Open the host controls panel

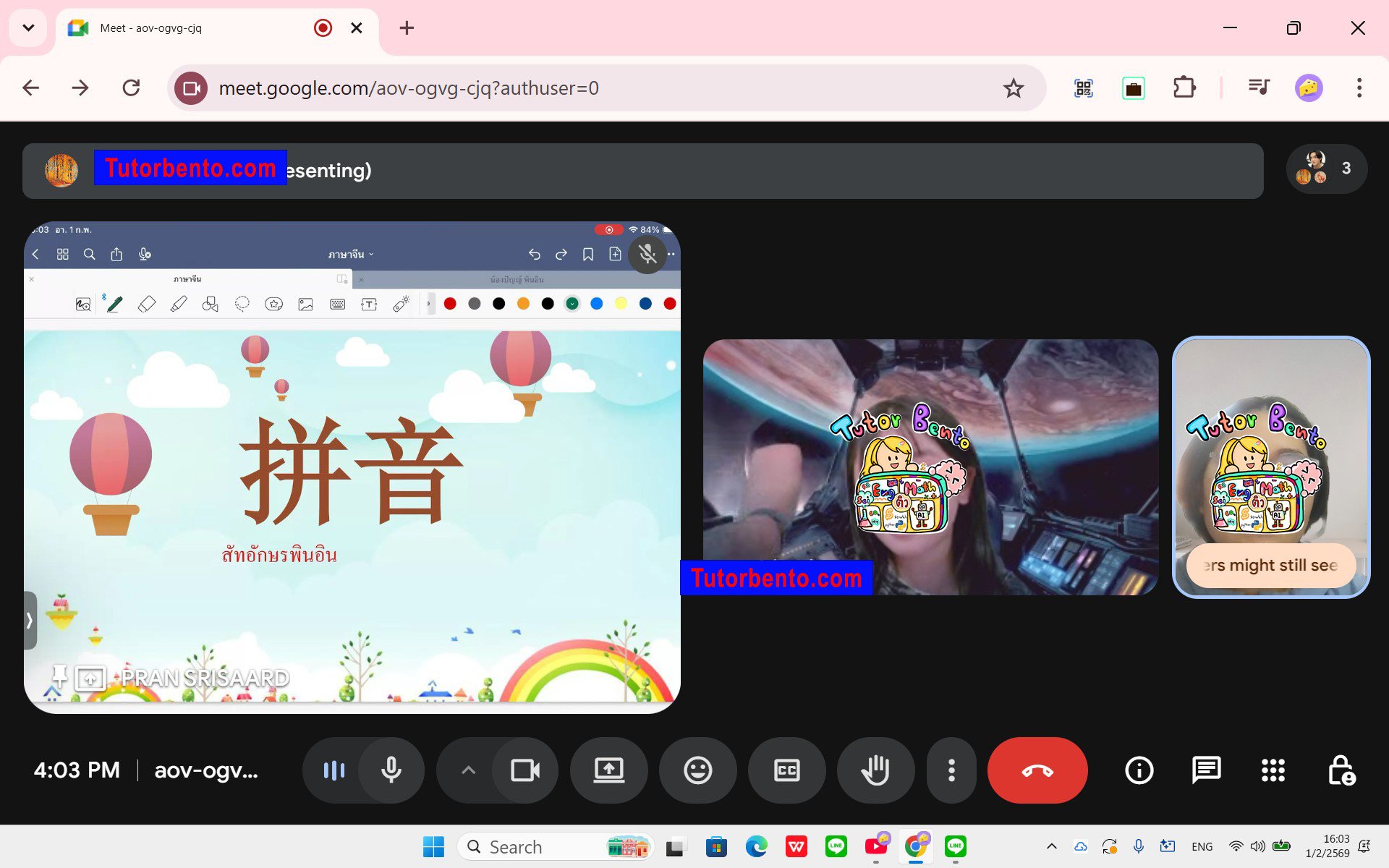[1340, 770]
